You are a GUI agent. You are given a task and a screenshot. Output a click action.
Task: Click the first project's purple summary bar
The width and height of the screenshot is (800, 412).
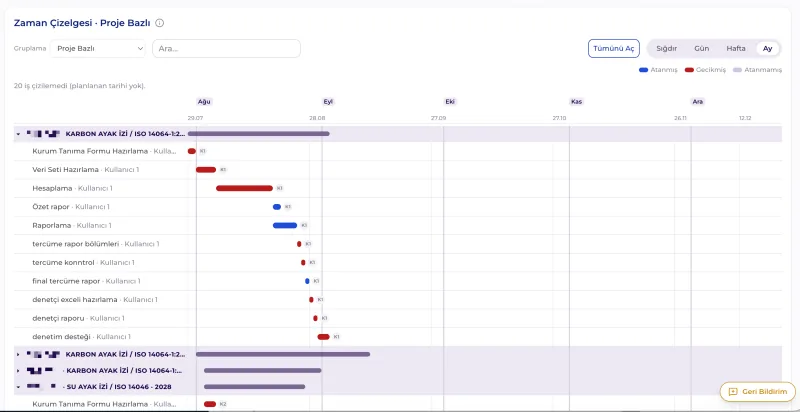(259, 134)
